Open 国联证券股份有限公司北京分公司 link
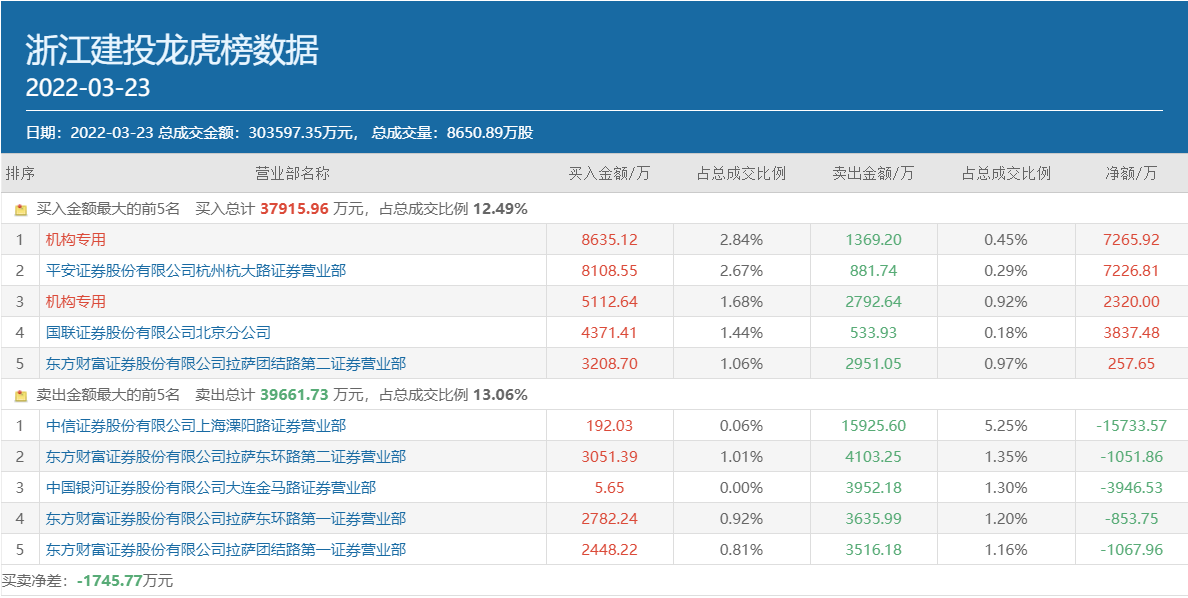This screenshot has width=1188, height=598. click(x=158, y=333)
